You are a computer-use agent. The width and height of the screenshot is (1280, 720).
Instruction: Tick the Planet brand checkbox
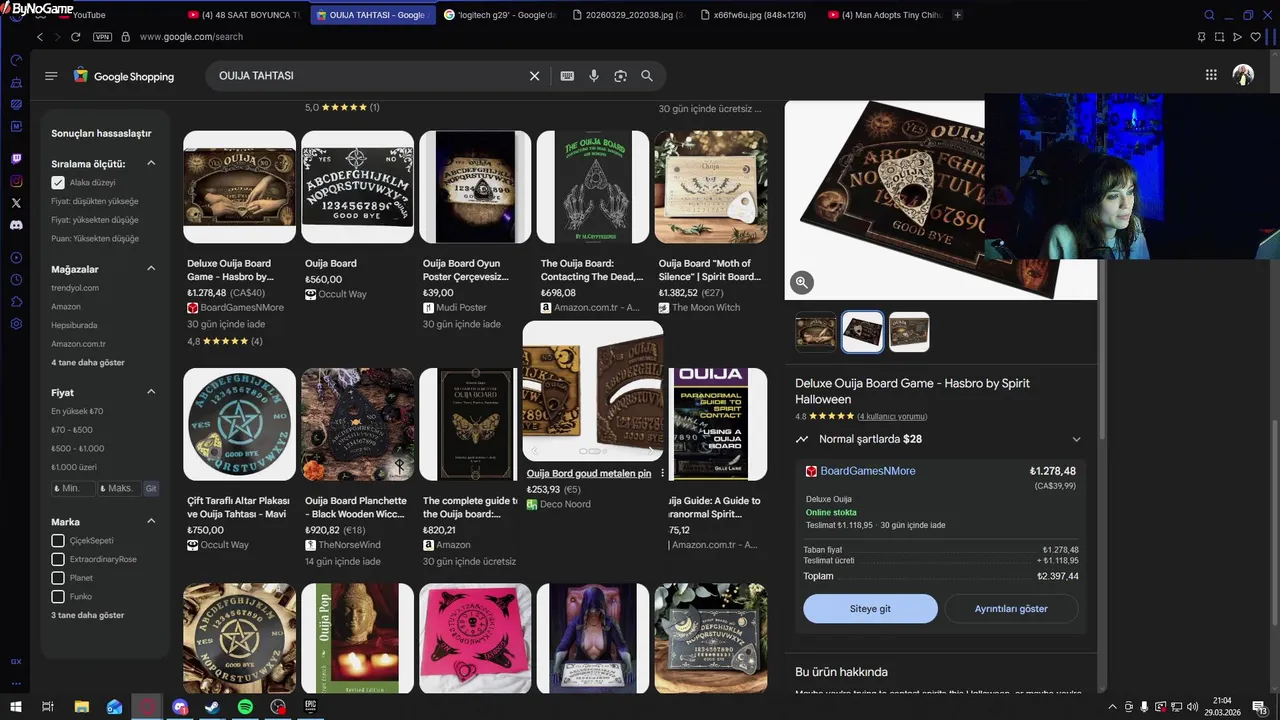58,578
